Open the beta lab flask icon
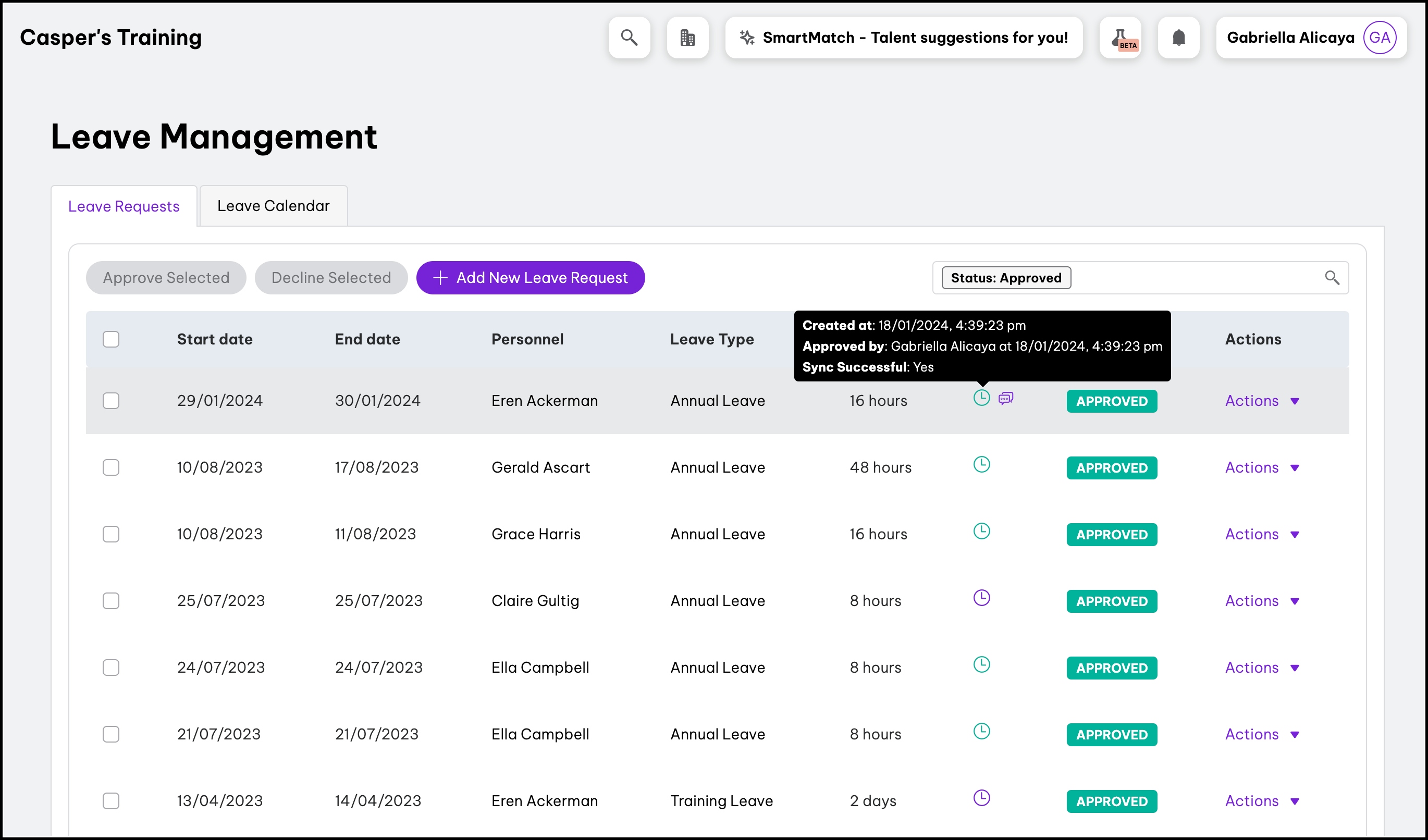 click(1121, 38)
